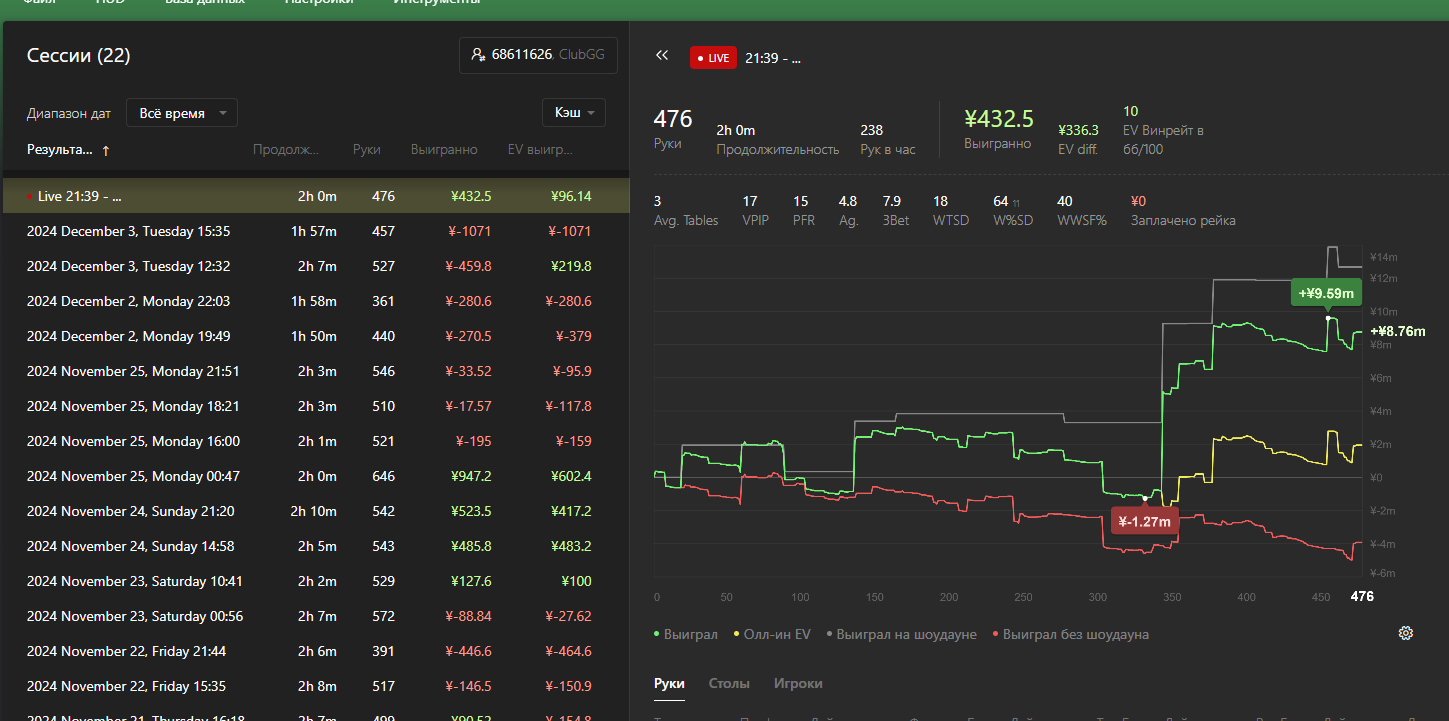Toggle the Олл-ин EV yellow series
This screenshot has height=721, width=1449.
click(771, 634)
